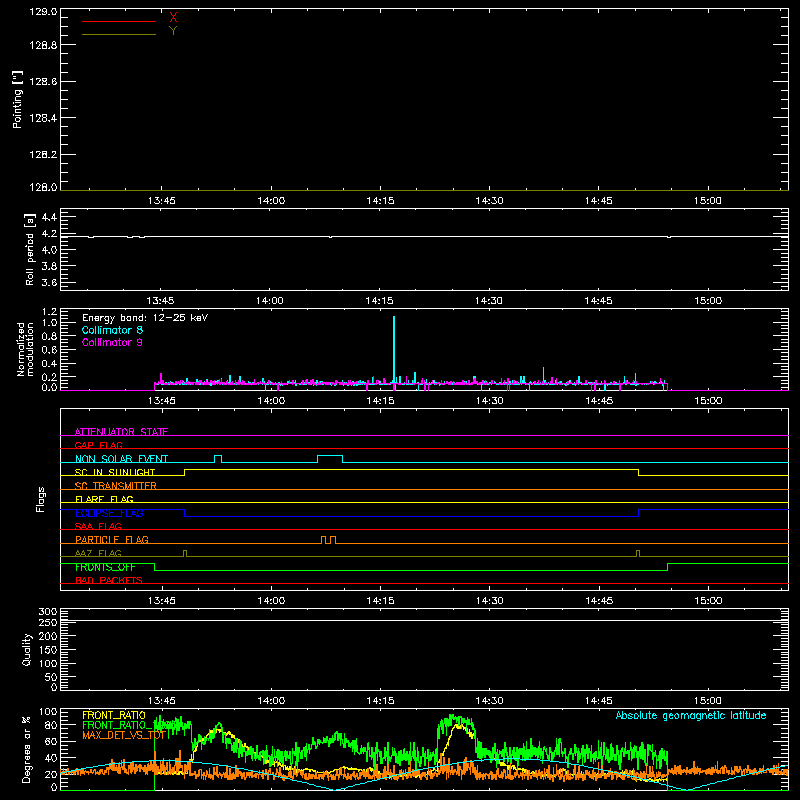Select the Absolute geomagnetic latitude label

[x=691, y=715]
